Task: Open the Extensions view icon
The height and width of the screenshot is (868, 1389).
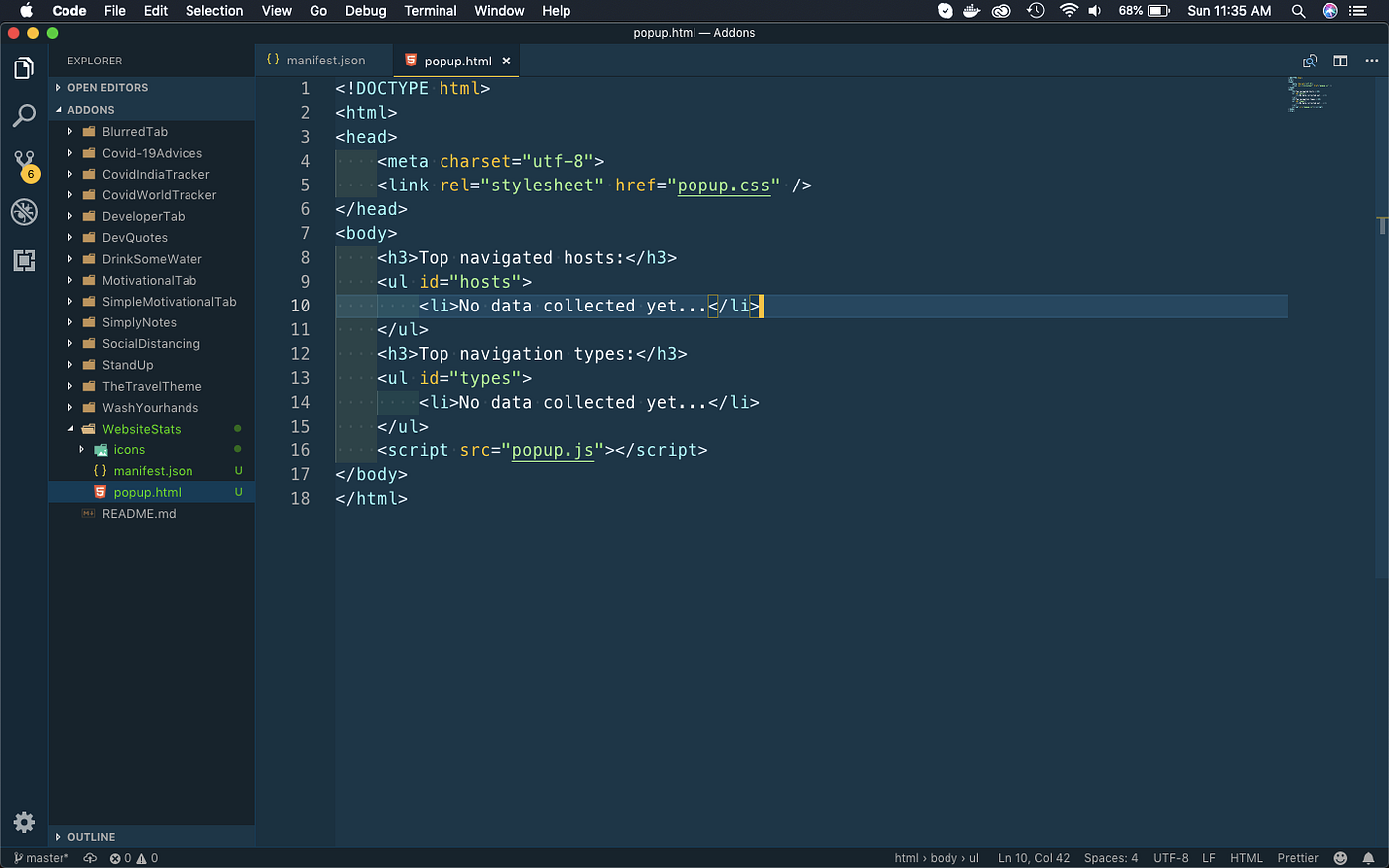Action: pyautogui.click(x=24, y=260)
